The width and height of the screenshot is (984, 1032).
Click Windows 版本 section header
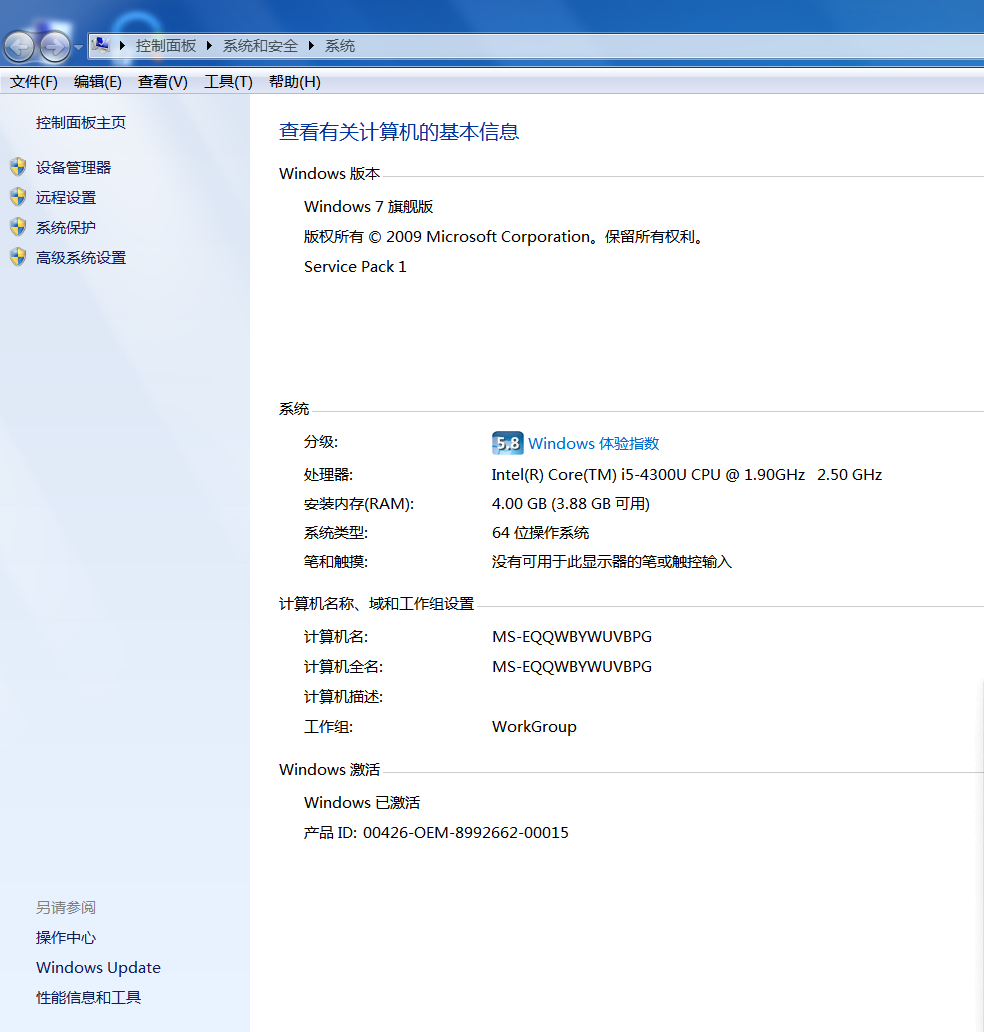click(x=329, y=174)
